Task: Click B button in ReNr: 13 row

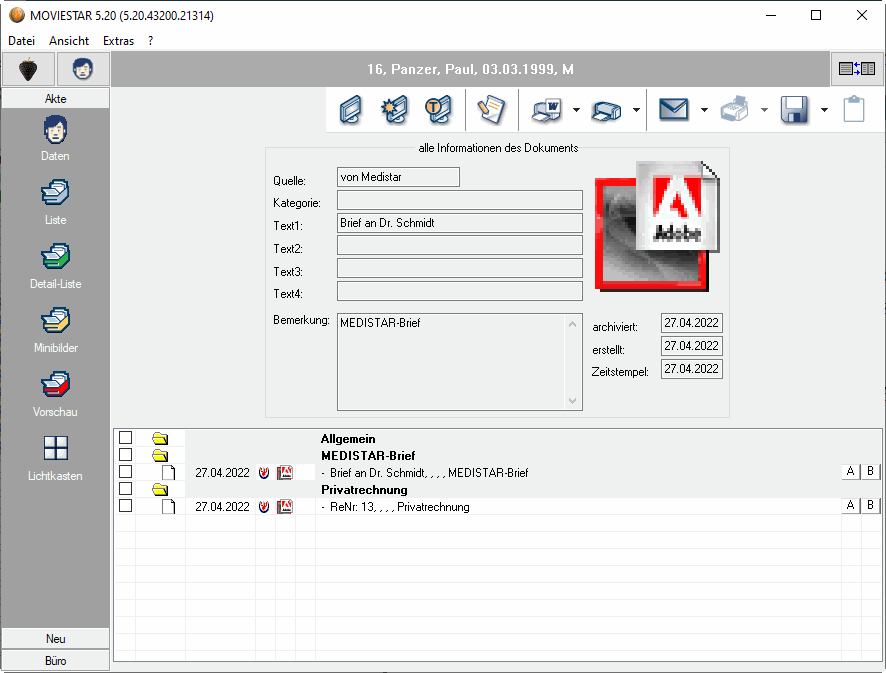Action: coord(870,505)
